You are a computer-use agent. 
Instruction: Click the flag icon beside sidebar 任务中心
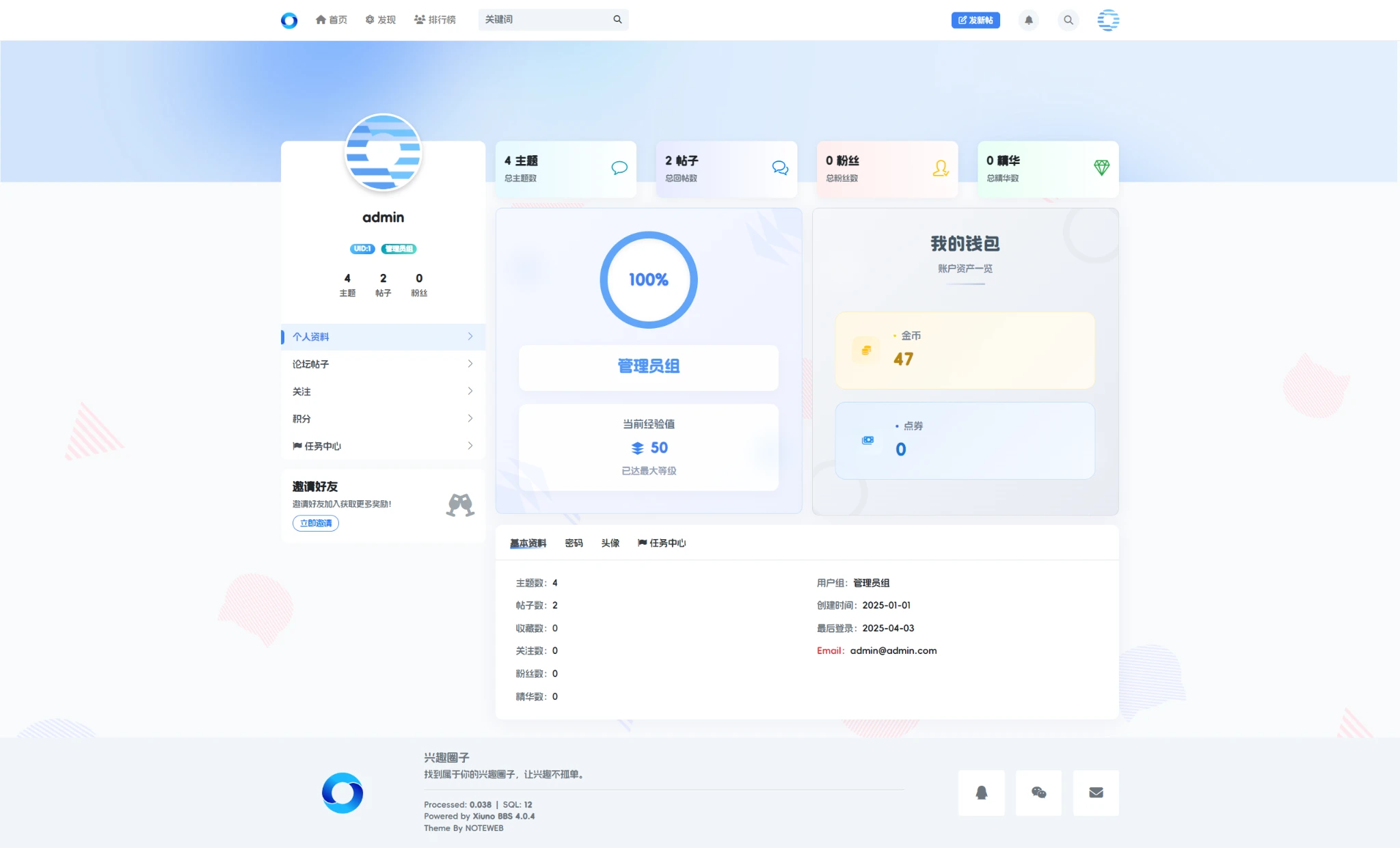[297, 446]
